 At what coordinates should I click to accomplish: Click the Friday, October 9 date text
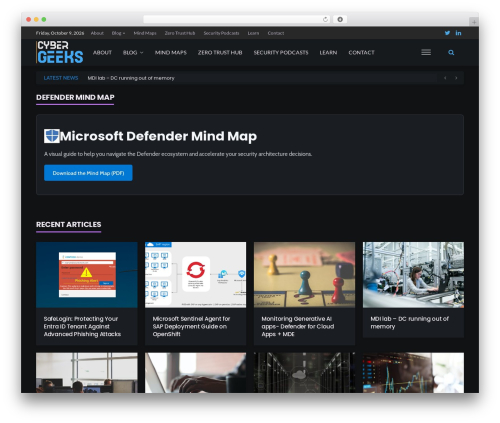tap(60, 33)
